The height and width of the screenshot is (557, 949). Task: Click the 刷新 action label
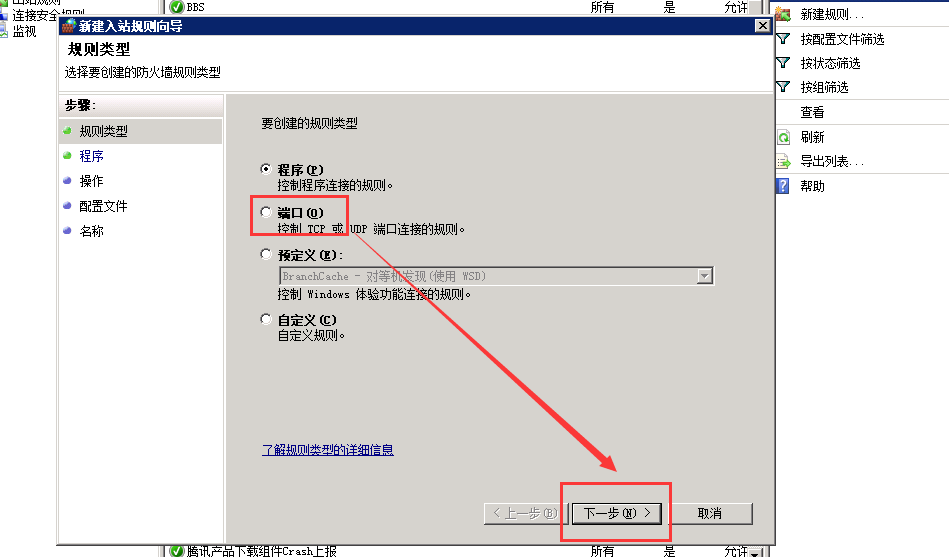pyautogui.click(x=812, y=137)
